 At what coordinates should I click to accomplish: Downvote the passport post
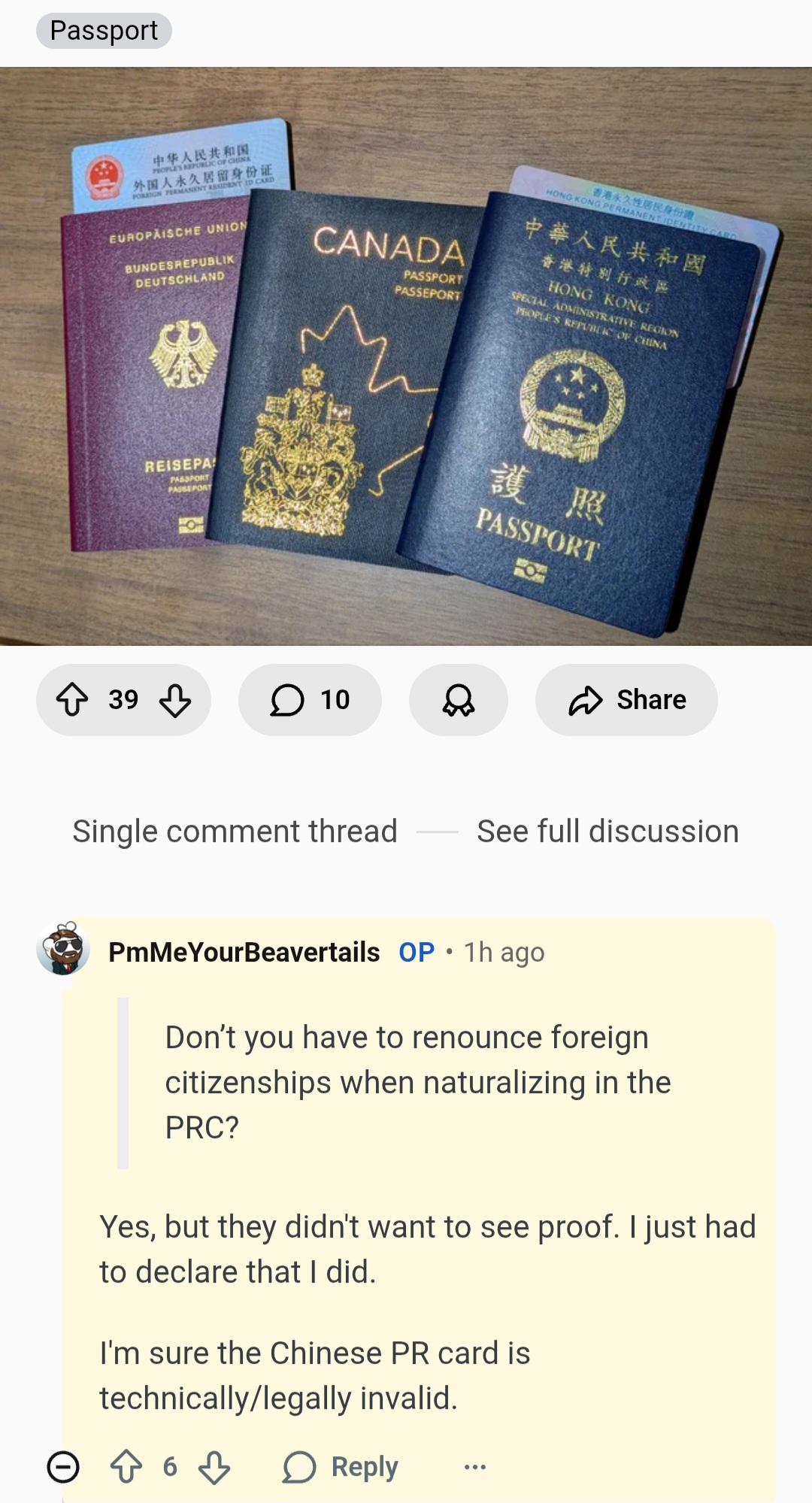pos(175,700)
